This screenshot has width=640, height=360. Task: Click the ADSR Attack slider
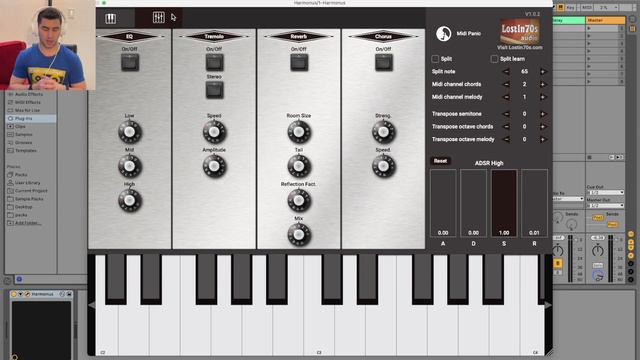443,203
